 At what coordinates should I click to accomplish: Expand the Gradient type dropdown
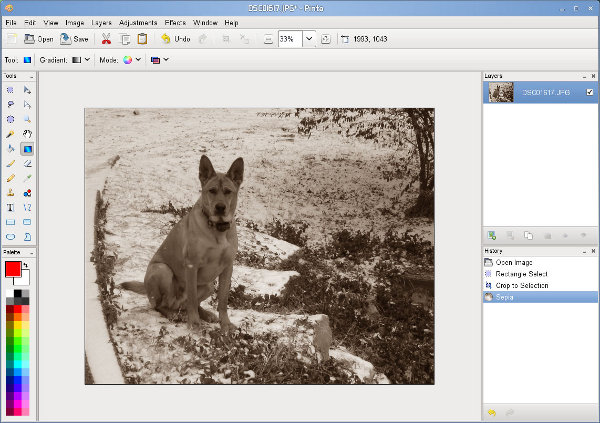click(80, 60)
